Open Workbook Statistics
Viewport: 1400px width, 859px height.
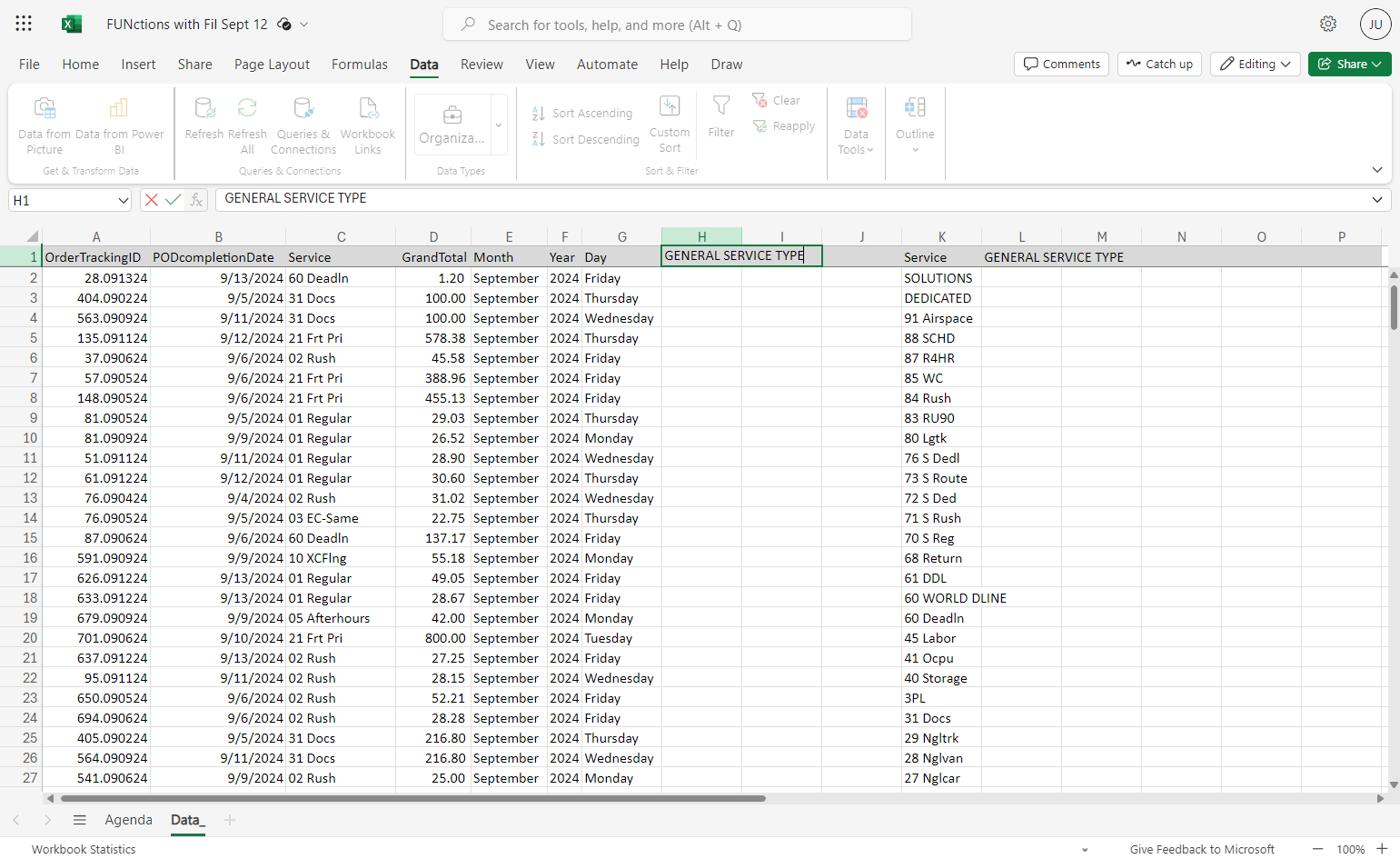tap(84, 849)
